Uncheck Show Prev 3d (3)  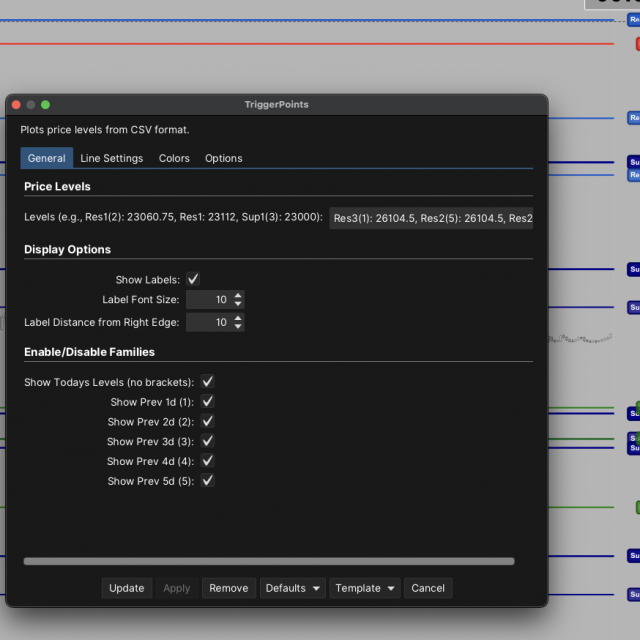[208, 441]
